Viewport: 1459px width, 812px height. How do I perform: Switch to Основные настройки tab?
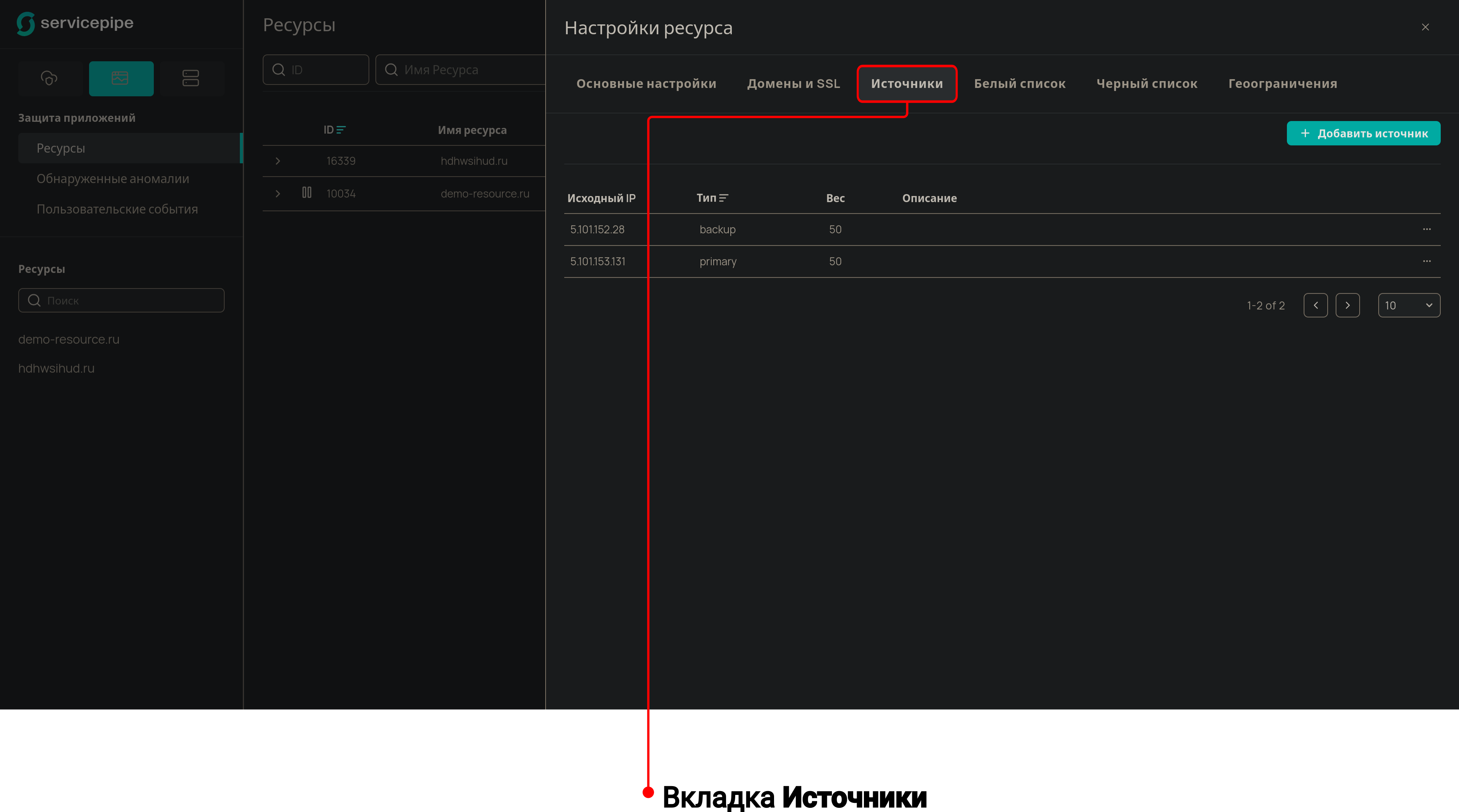pyautogui.click(x=646, y=84)
